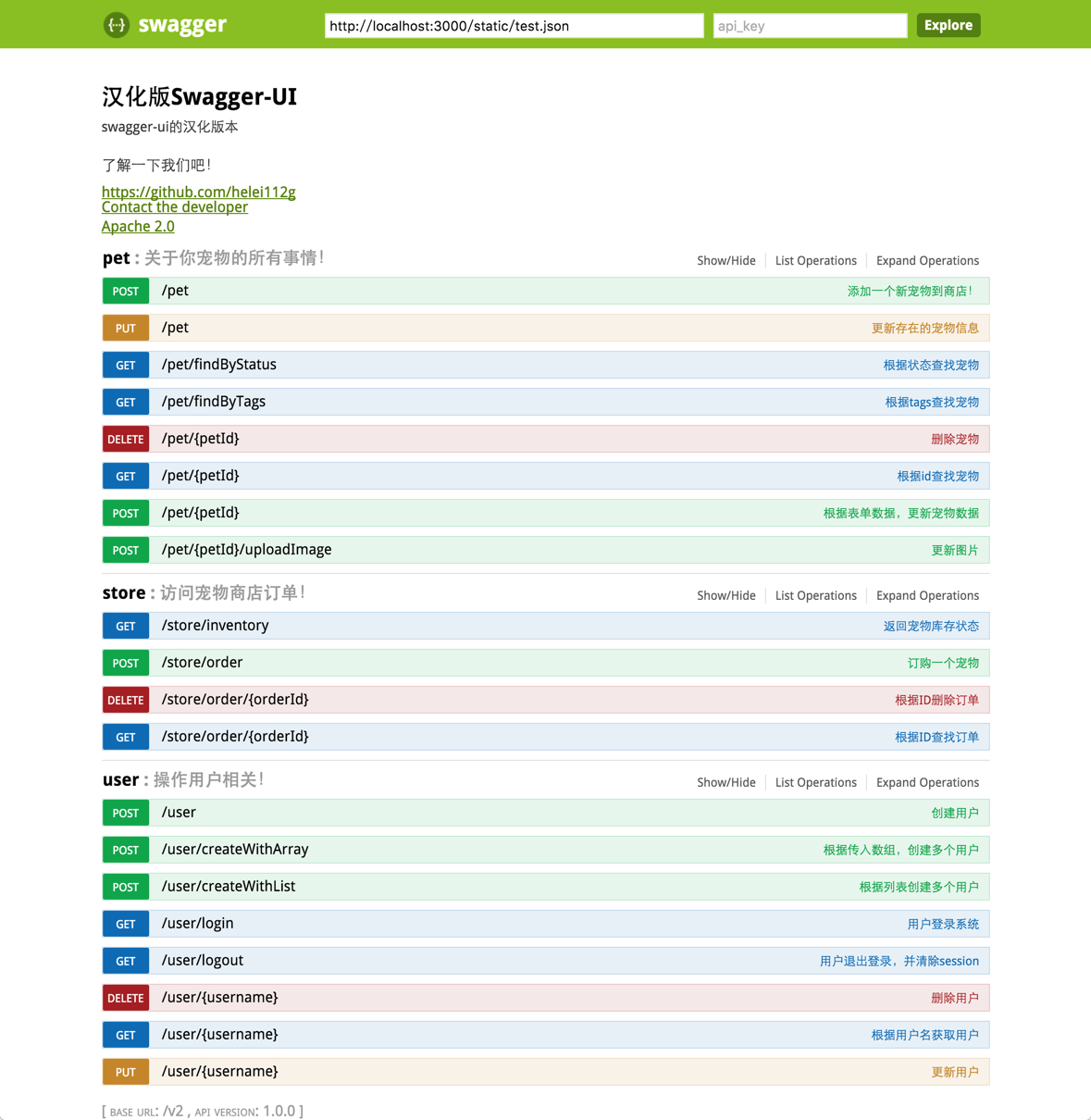Click DELETE badge of /user/{username}
The image size is (1091, 1120).
[x=126, y=998]
